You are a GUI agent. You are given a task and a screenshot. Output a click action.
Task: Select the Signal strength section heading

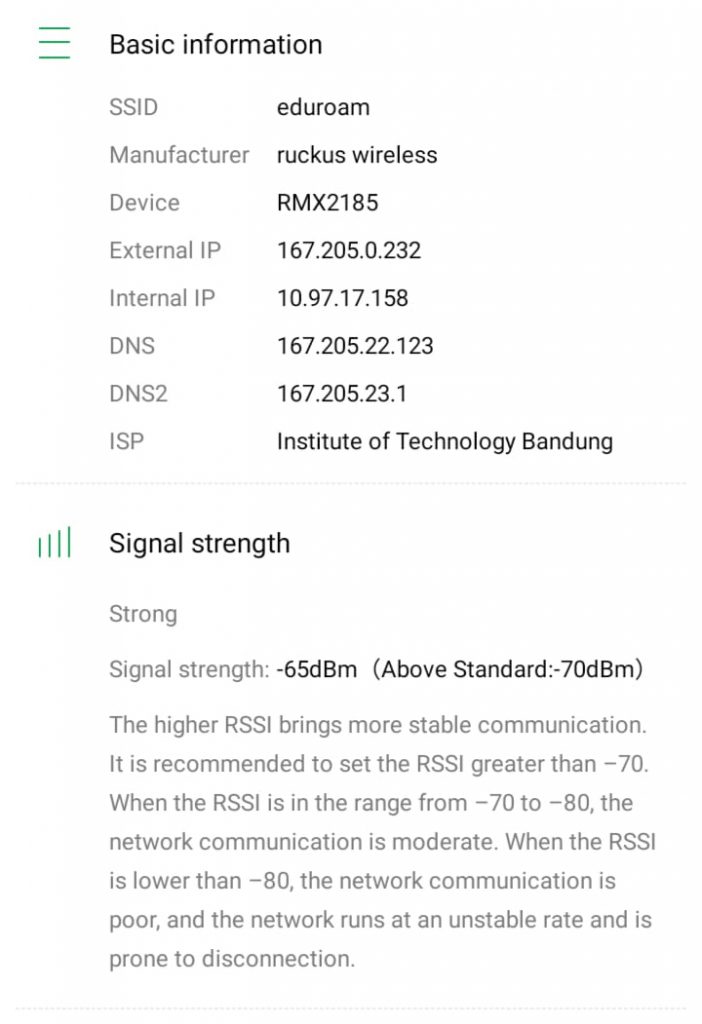199,544
